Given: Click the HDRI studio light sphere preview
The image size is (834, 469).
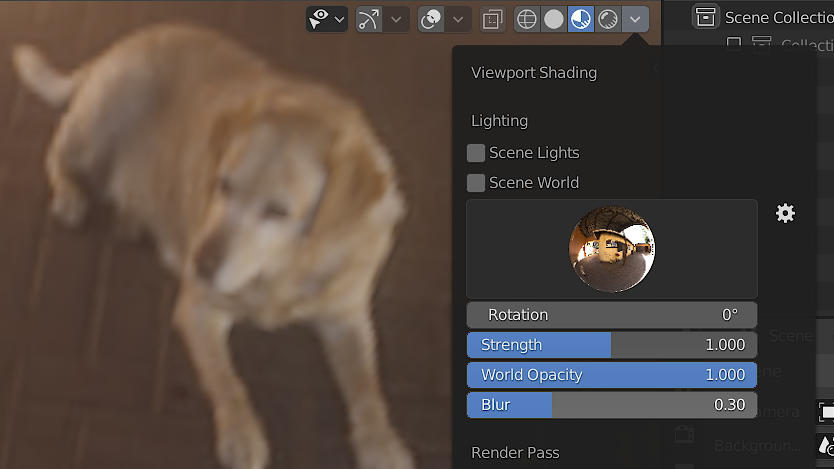Looking at the screenshot, I should click(612, 249).
